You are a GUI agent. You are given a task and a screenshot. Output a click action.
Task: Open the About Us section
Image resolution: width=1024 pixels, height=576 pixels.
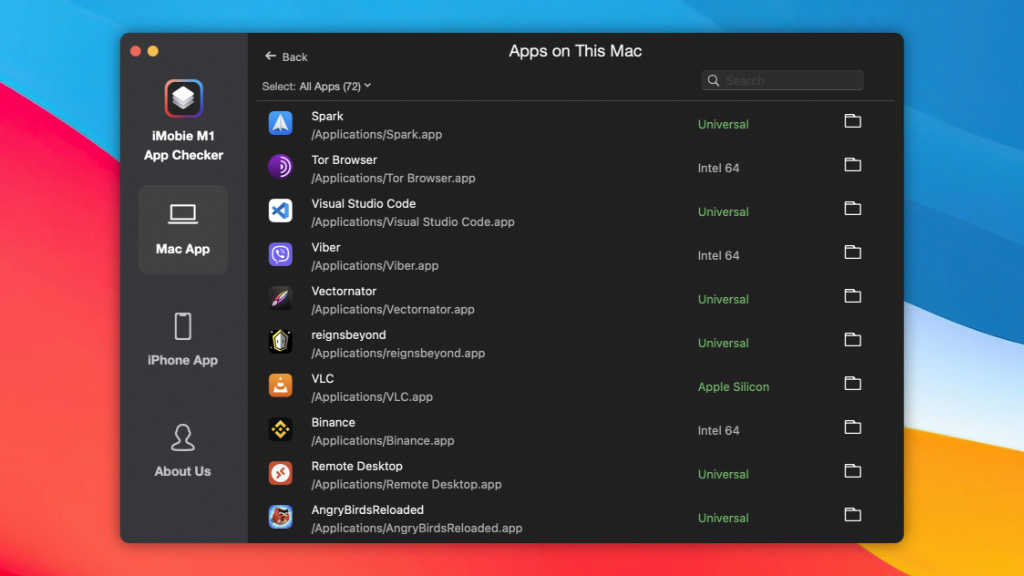(183, 451)
